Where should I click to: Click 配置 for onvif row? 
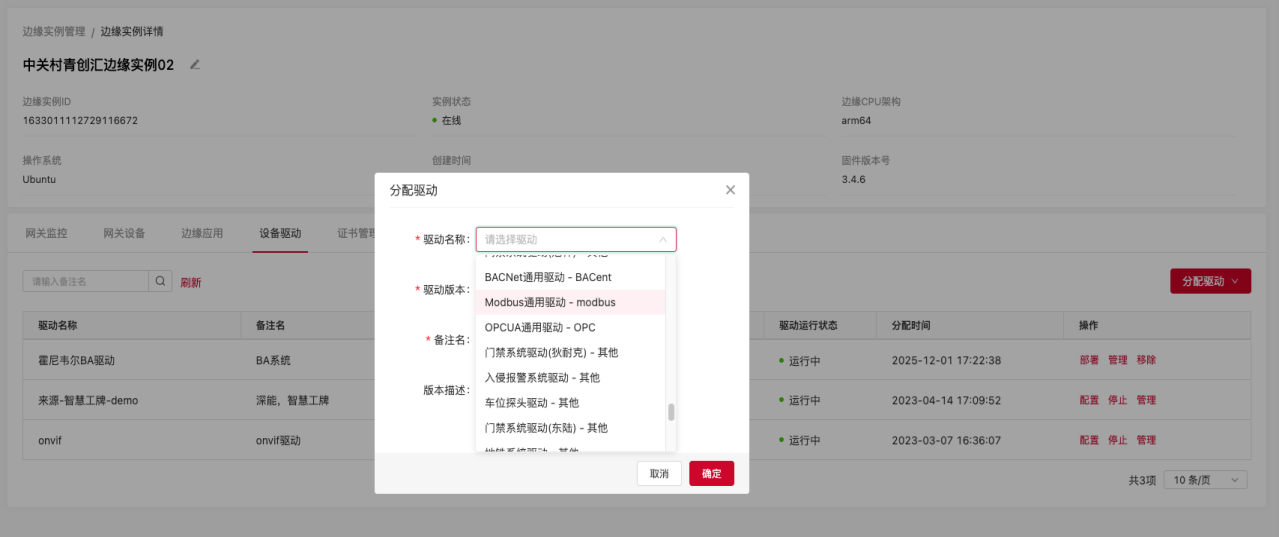tap(1089, 440)
